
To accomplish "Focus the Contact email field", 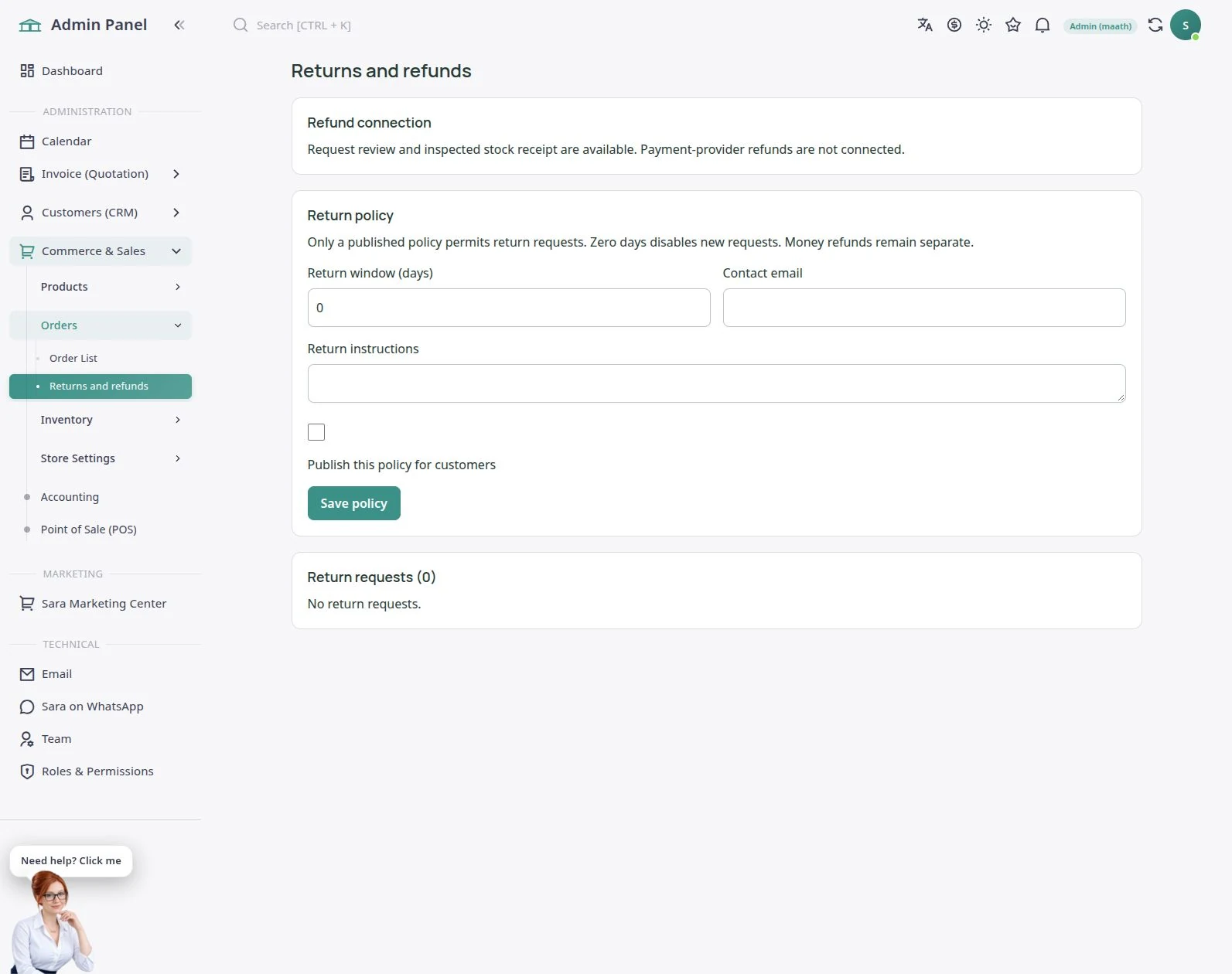I will [924, 308].
